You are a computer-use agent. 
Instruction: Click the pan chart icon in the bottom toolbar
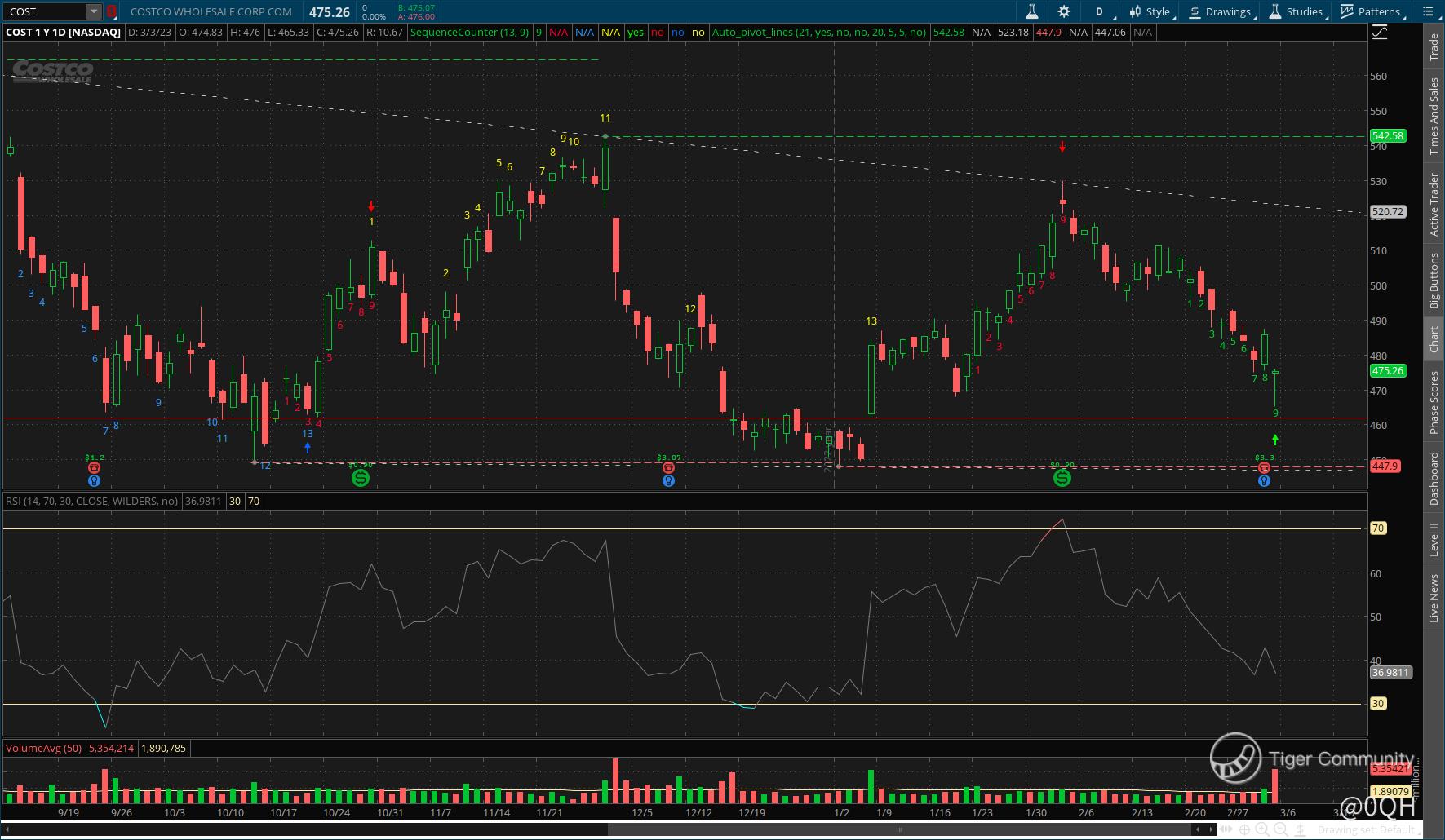coord(1226,830)
